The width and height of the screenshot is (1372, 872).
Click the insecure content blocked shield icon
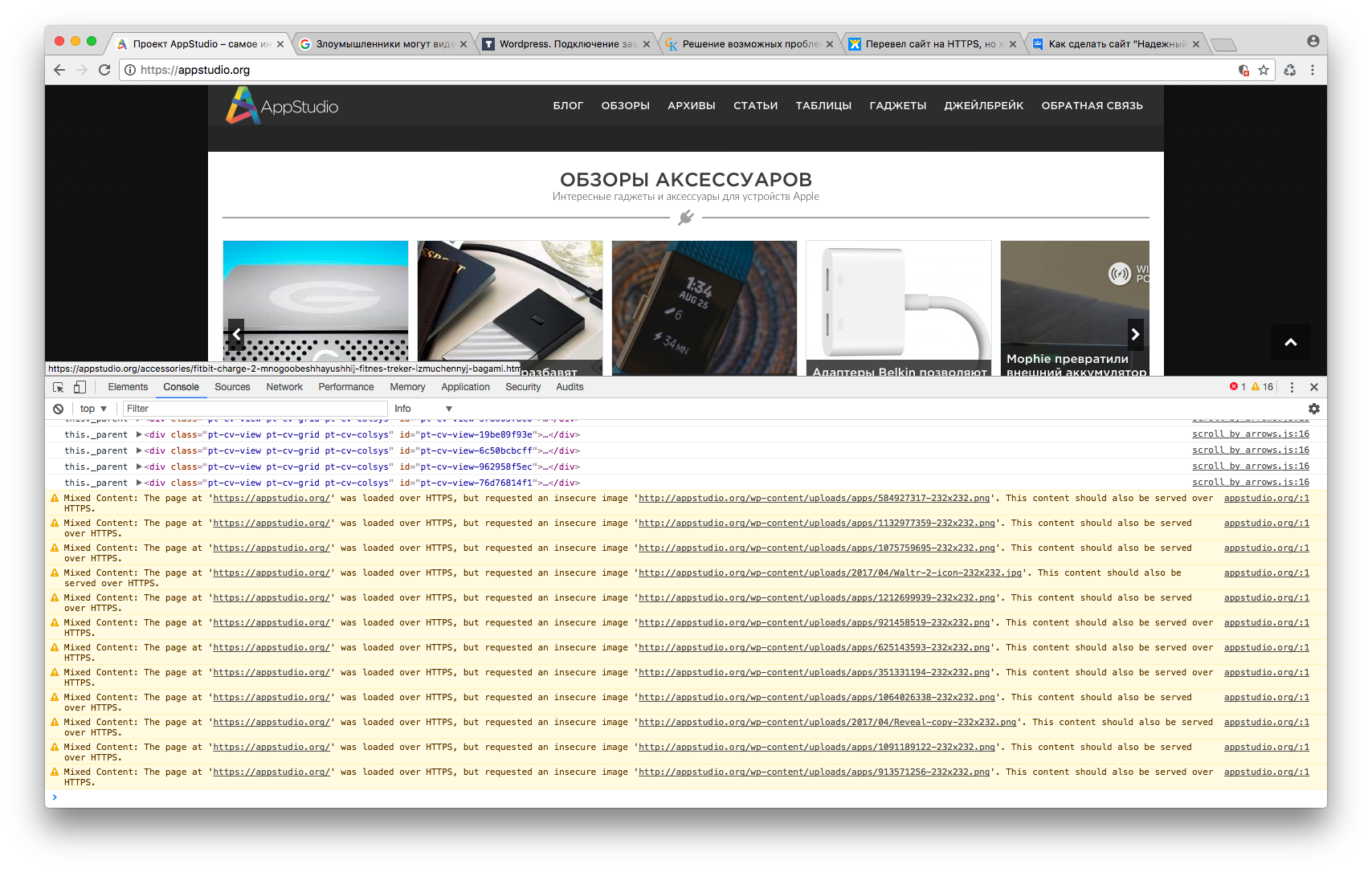point(1243,70)
